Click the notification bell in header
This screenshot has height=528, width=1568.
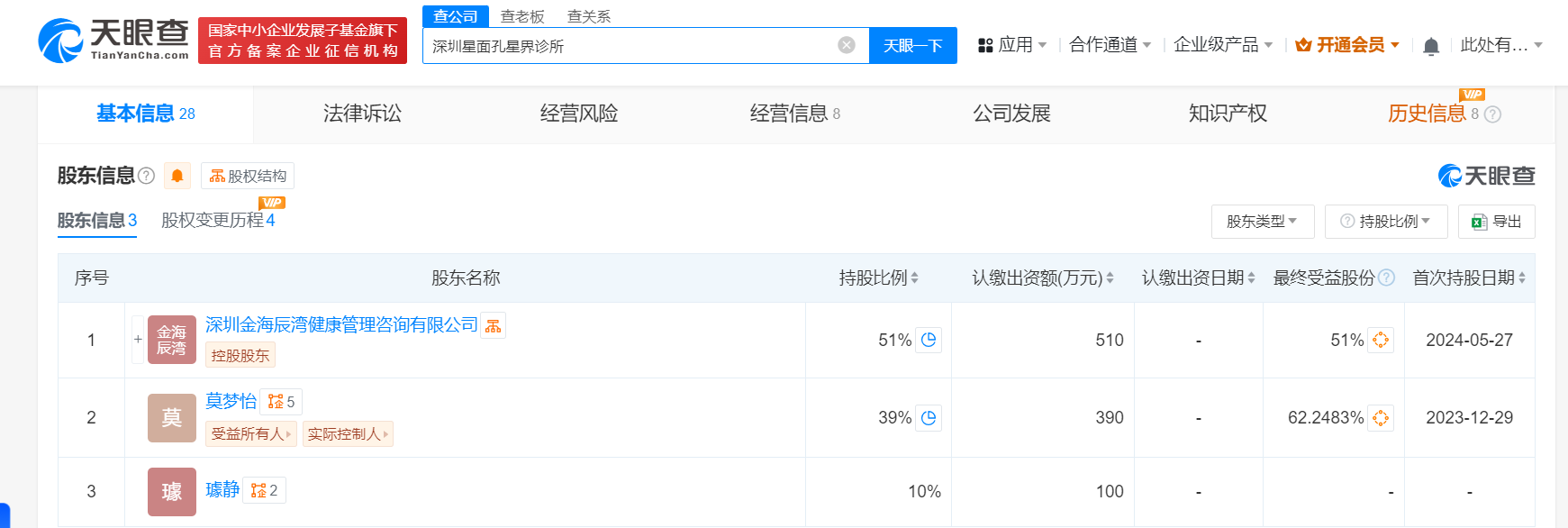[x=1430, y=46]
